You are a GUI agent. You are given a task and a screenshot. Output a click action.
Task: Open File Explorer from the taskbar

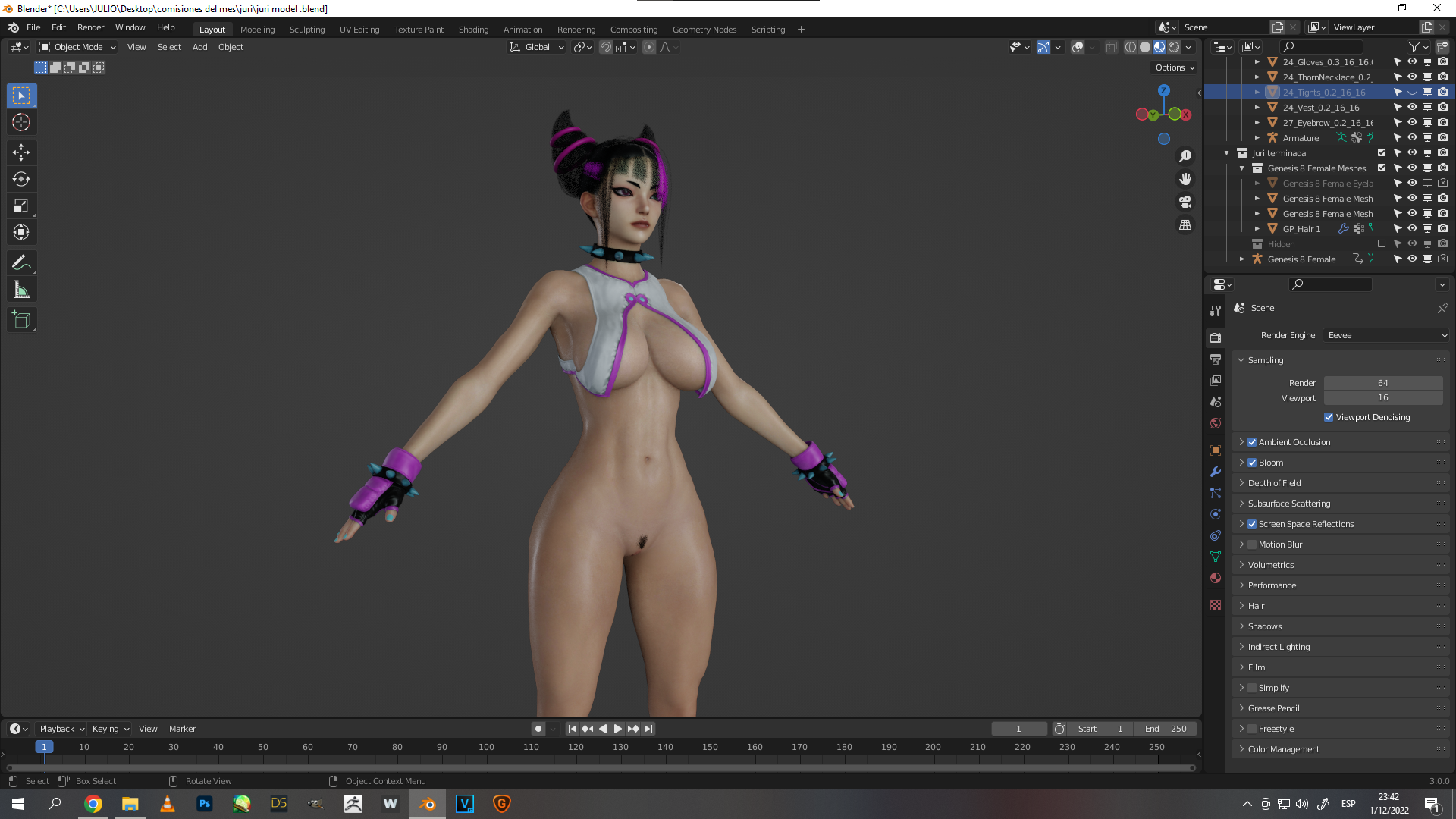(x=130, y=804)
